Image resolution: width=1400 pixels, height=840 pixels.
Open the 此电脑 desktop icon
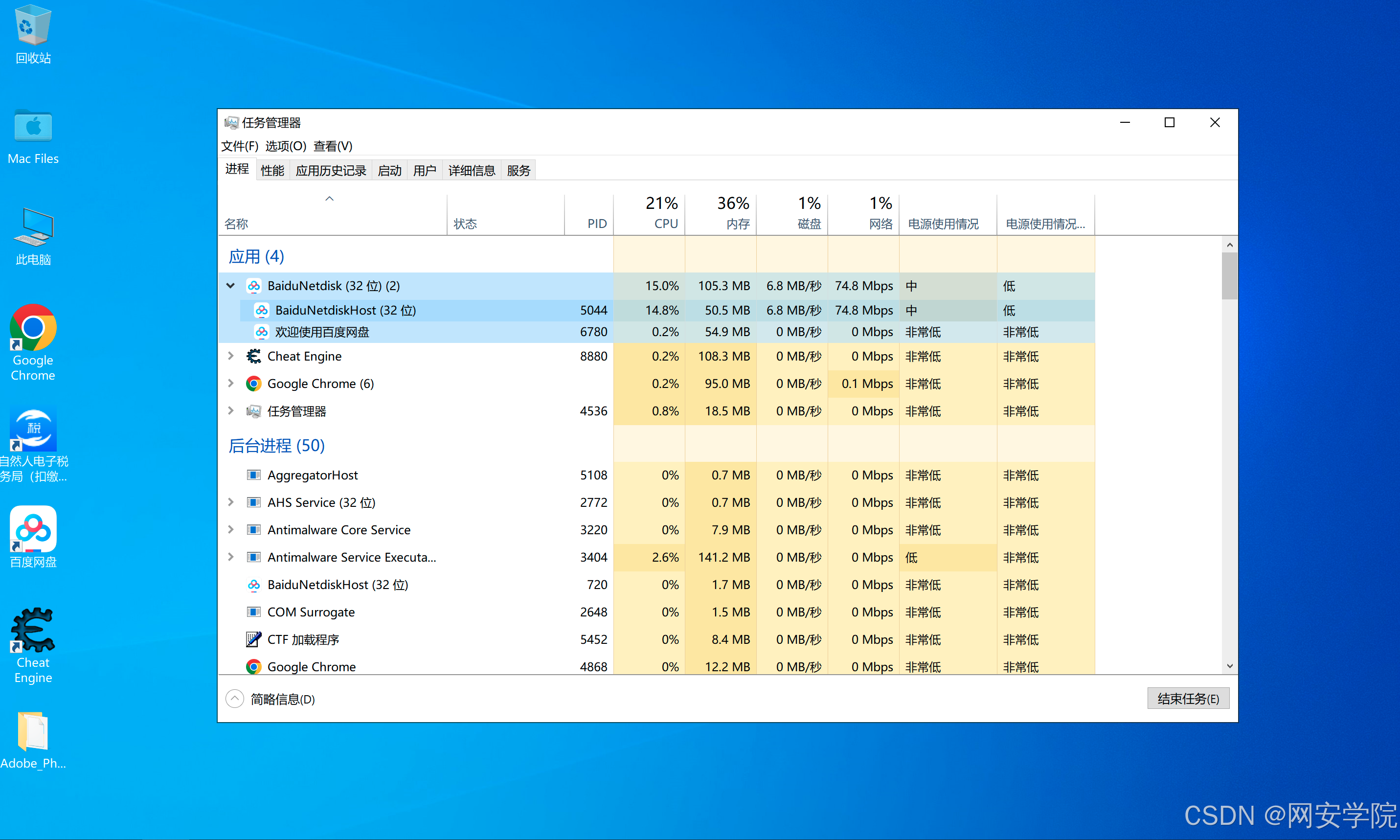[33, 228]
